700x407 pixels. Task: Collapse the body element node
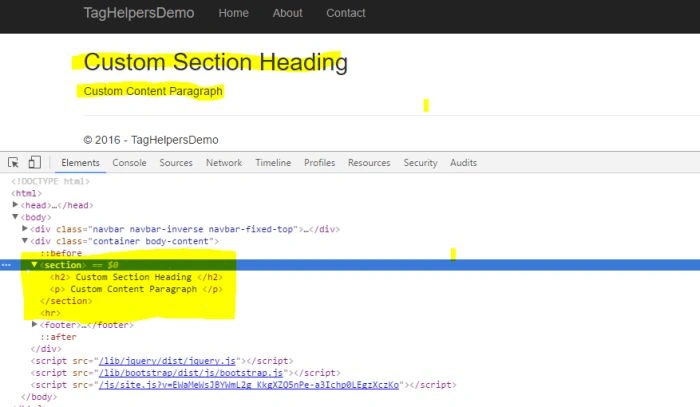[x=15, y=216]
